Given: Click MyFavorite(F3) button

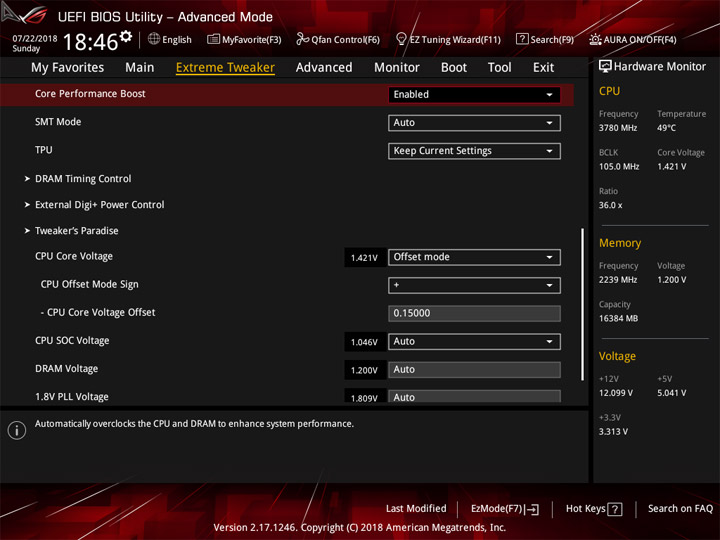Looking at the screenshot, I should [244, 39].
